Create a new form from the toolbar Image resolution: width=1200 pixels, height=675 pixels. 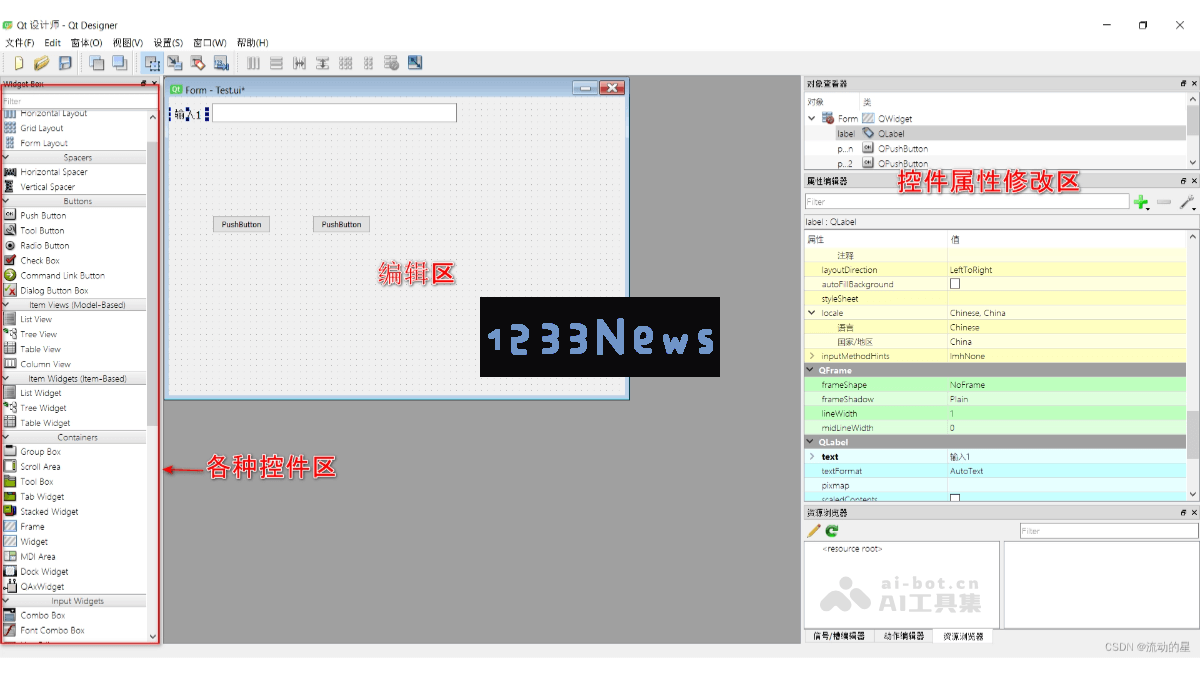click(x=18, y=63)
